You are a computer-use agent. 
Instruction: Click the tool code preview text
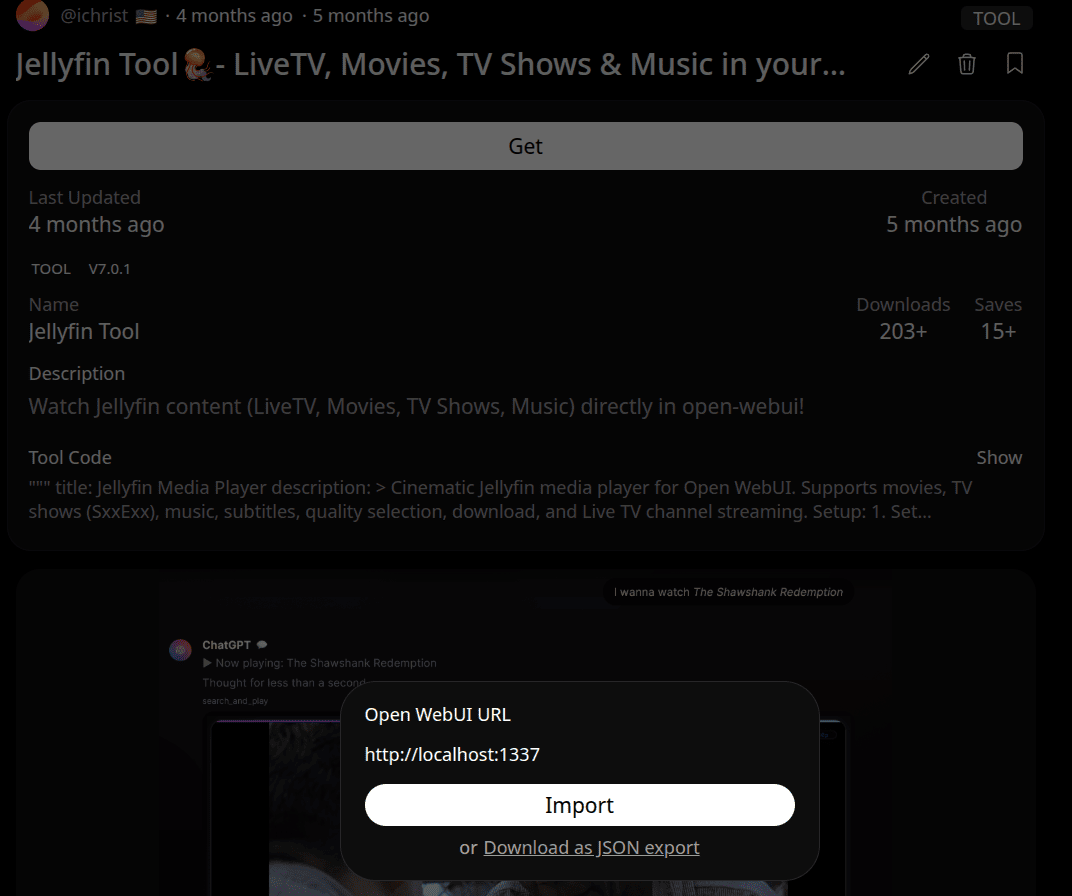click(x=500, y=500)
